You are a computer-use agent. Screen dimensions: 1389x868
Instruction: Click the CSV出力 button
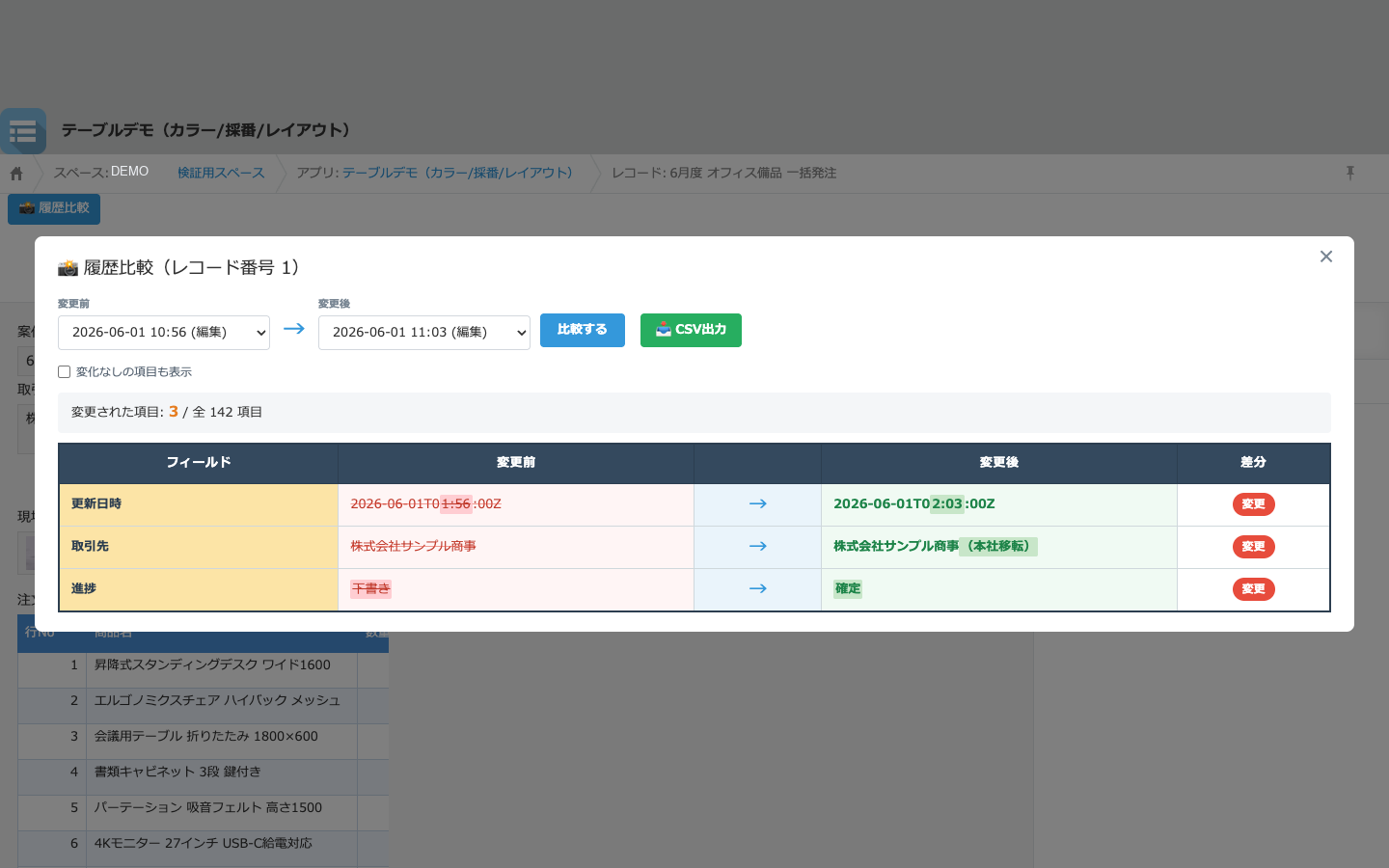coord(691,330)
